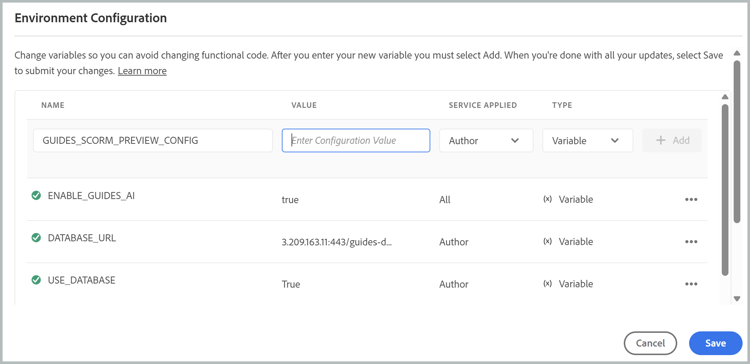Select the USE_DATABASE variable name

[81, 280]
